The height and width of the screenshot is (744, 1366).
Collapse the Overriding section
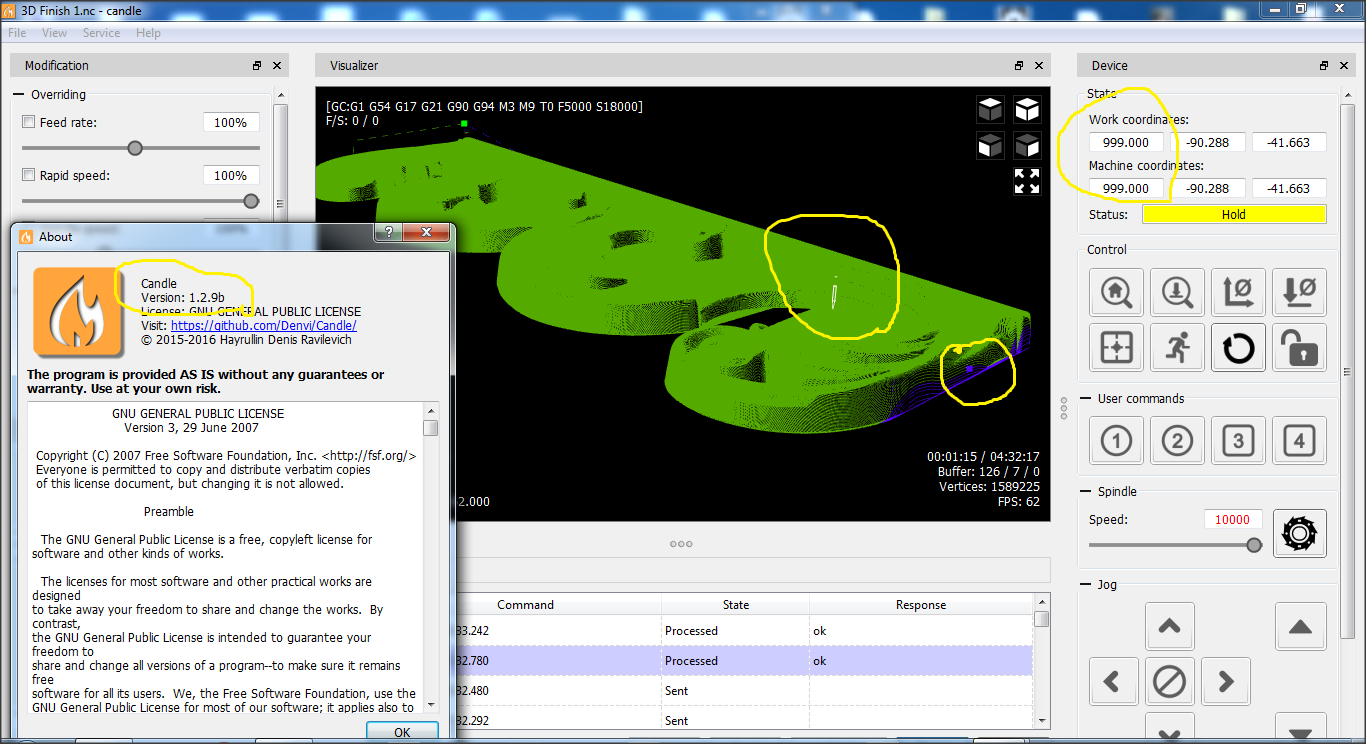[18, 95]
